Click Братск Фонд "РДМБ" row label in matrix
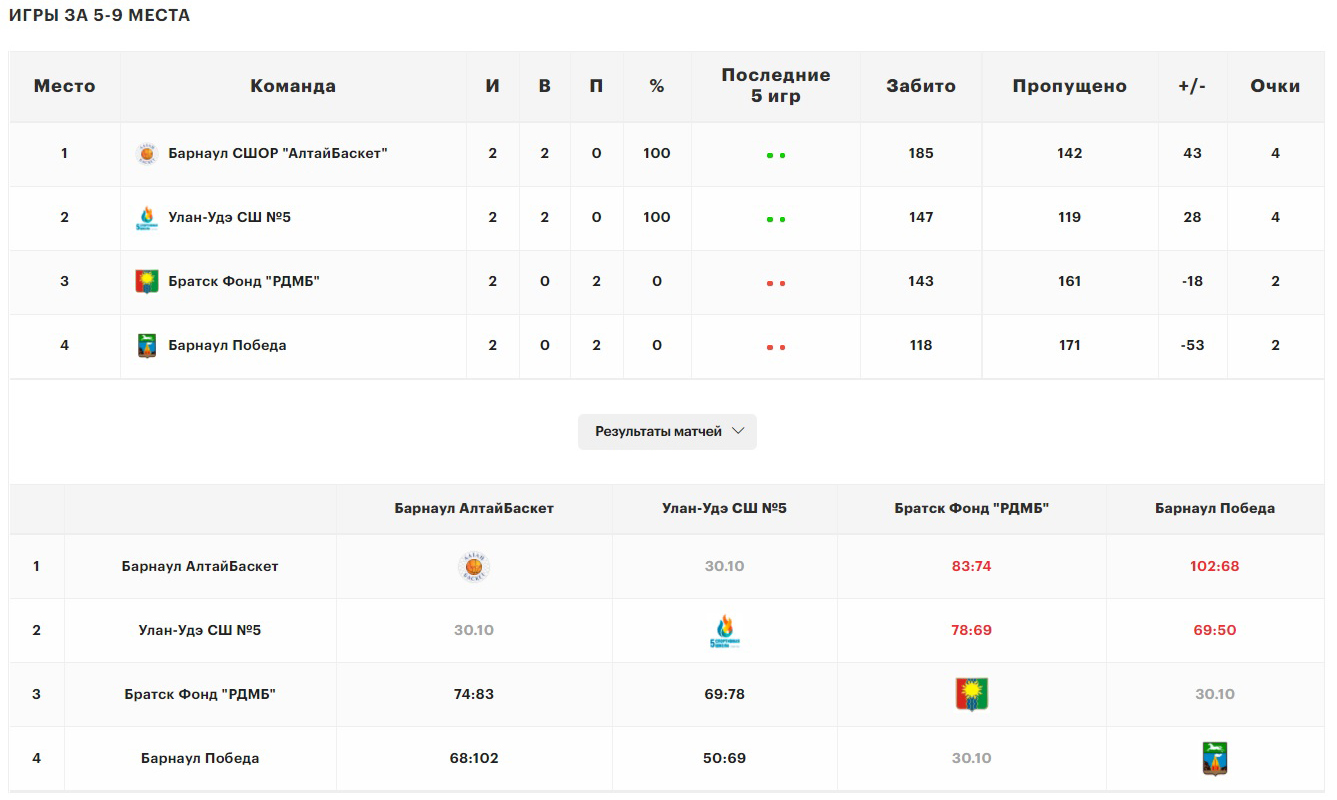This screenshot has width=1337, height=800. [x=200, y=694]
